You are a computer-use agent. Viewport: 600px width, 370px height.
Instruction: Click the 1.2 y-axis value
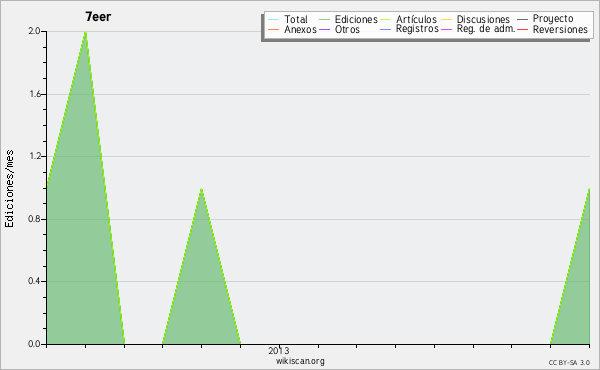coord(34,156)
